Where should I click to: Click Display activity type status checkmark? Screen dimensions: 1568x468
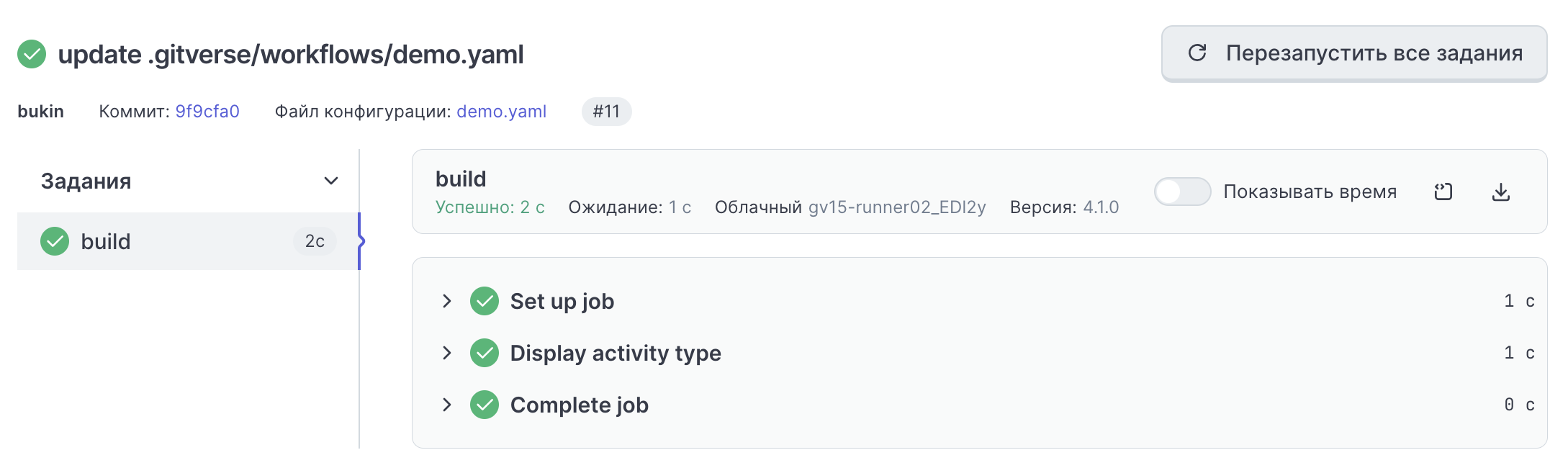485,353
